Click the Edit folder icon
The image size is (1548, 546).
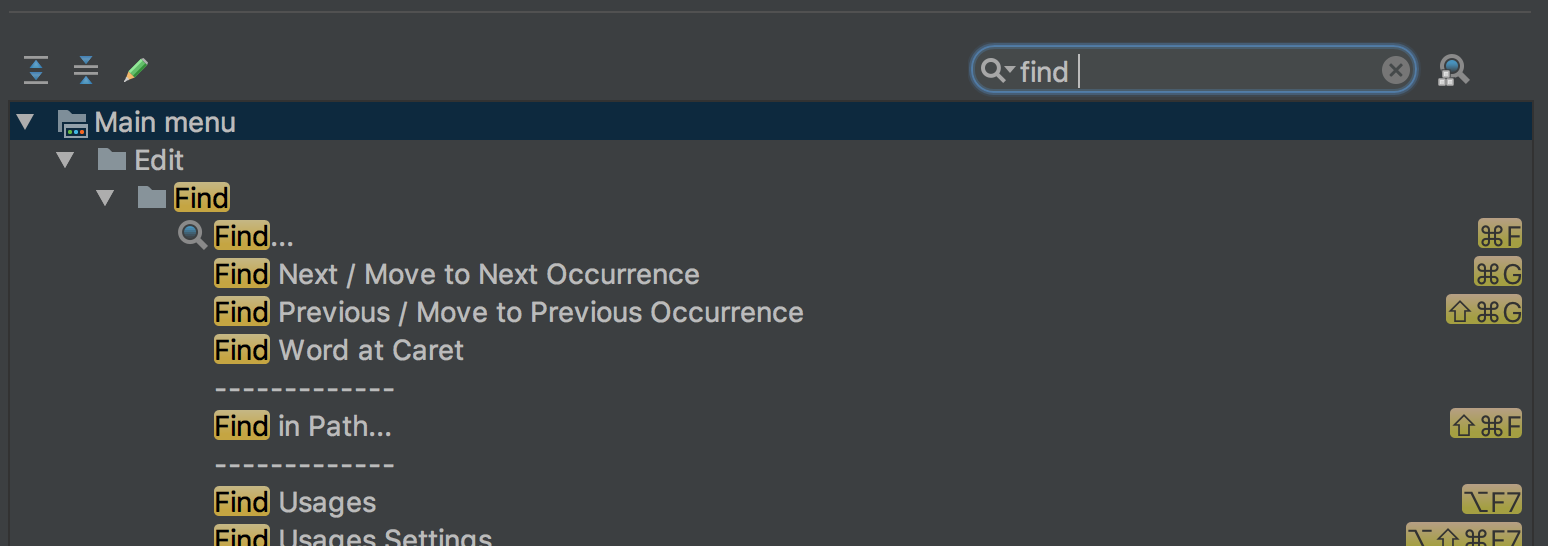click(112, 160)
